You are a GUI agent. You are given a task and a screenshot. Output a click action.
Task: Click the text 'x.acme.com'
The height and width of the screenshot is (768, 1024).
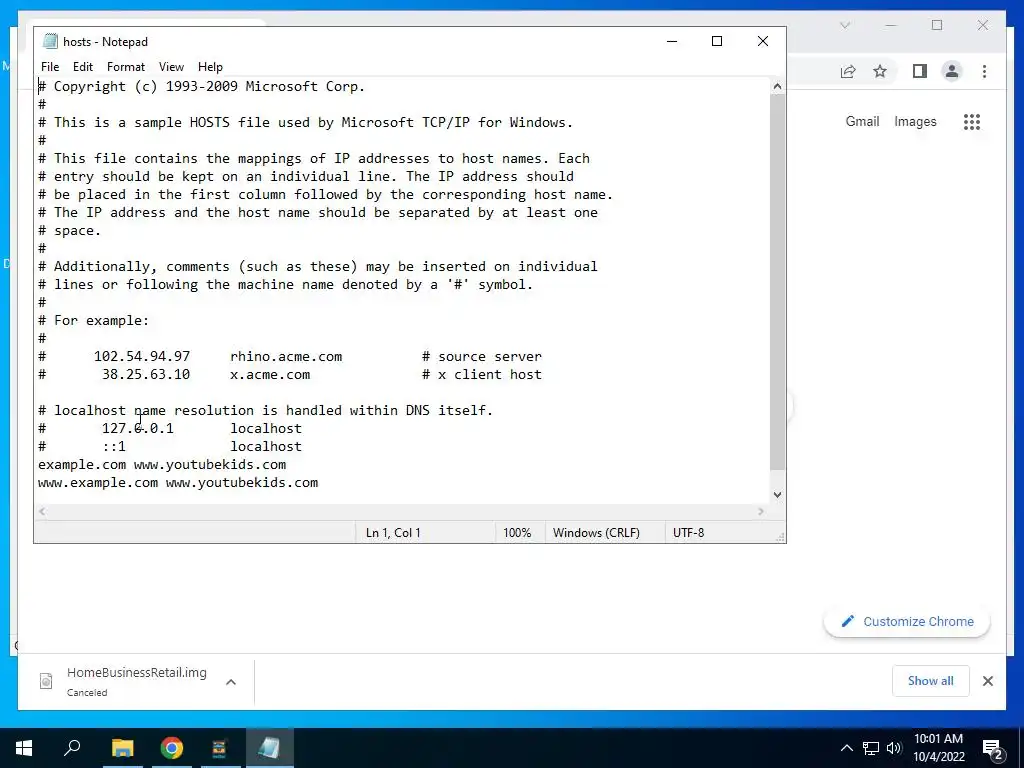[x=270, y=375]
